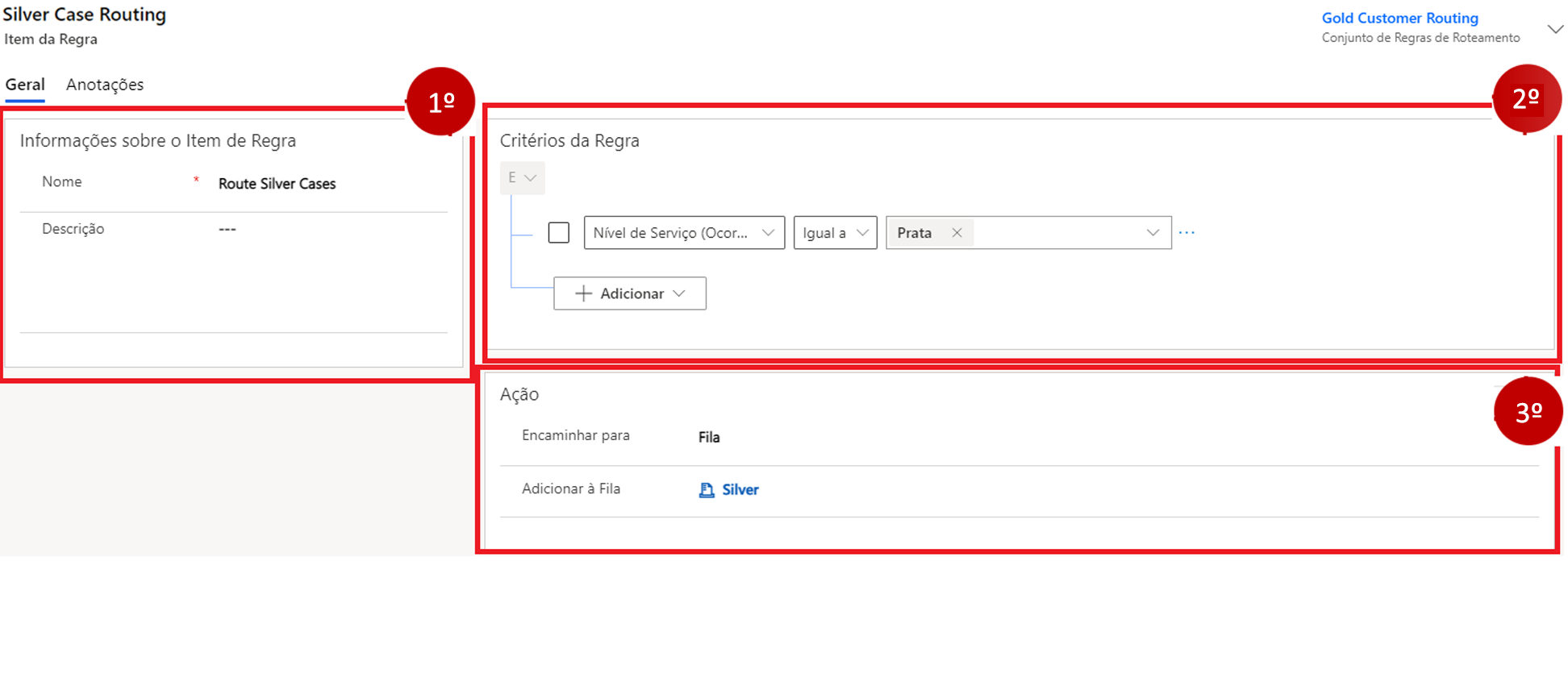1568x694 pixels.
Task: Click the Adicionar à Fila label
Action: [x=571, y=489]
